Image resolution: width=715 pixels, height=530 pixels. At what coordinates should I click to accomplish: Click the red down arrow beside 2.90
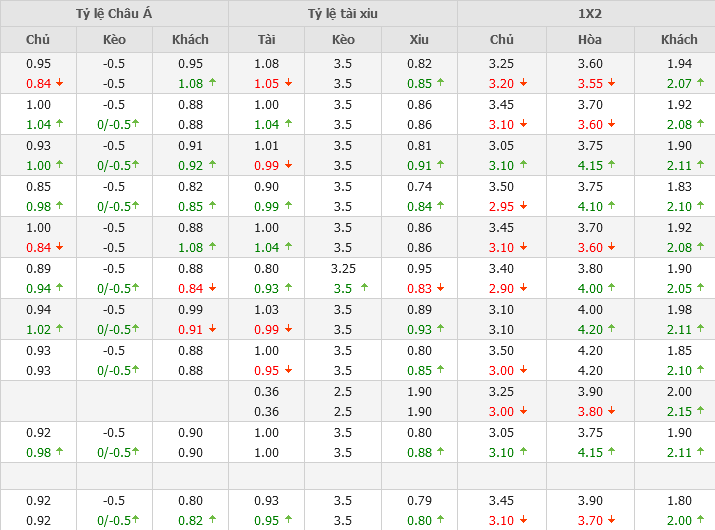point(524,288)
